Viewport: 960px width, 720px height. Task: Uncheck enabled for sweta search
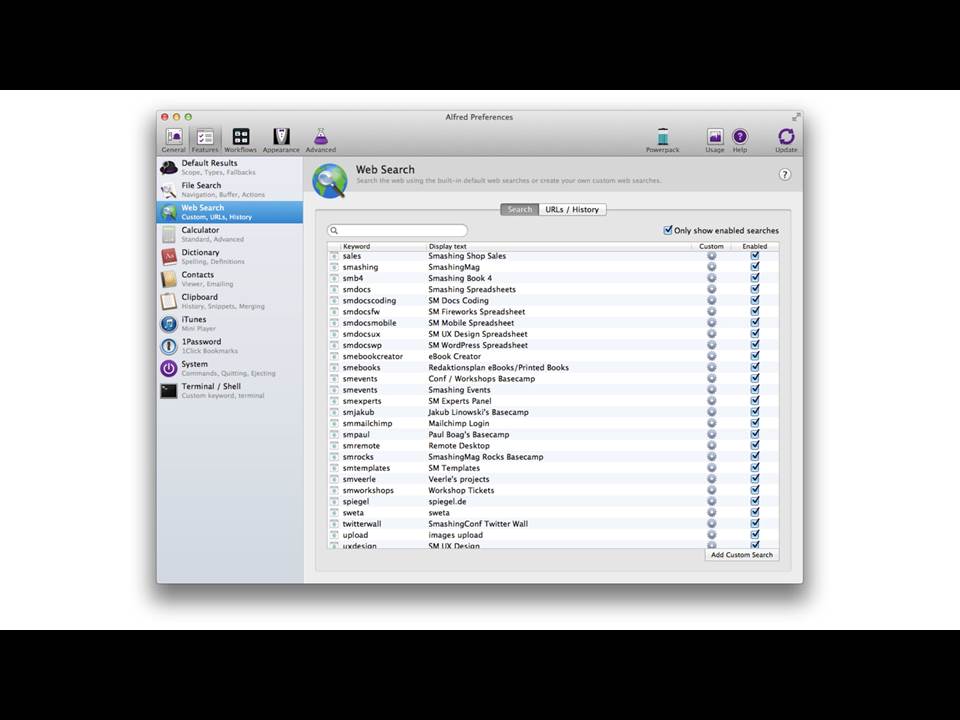point(755,512)
